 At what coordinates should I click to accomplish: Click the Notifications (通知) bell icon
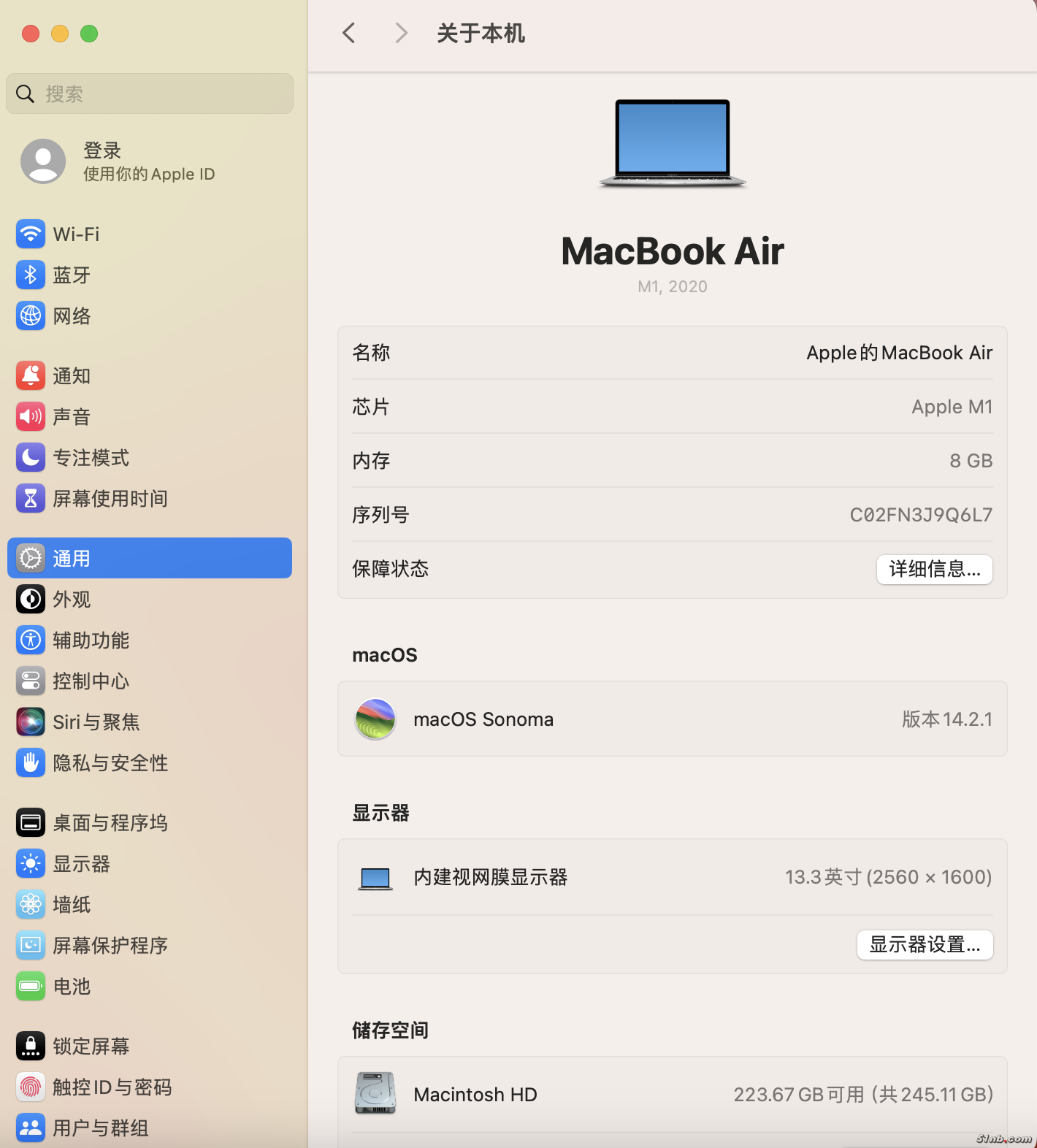point(31,376)
